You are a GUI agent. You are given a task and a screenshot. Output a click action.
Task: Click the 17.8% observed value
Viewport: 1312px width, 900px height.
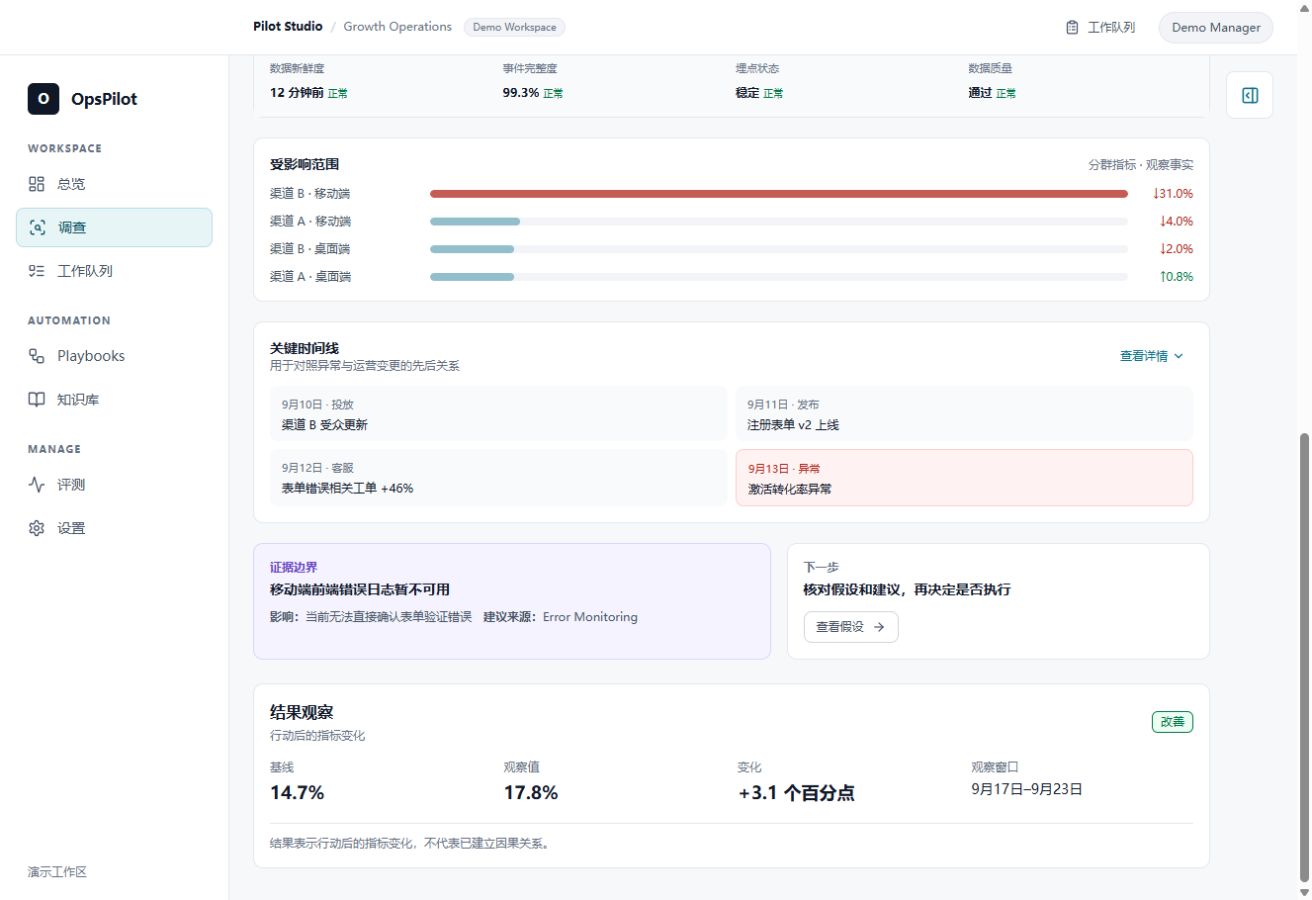(x=531, y=793)
